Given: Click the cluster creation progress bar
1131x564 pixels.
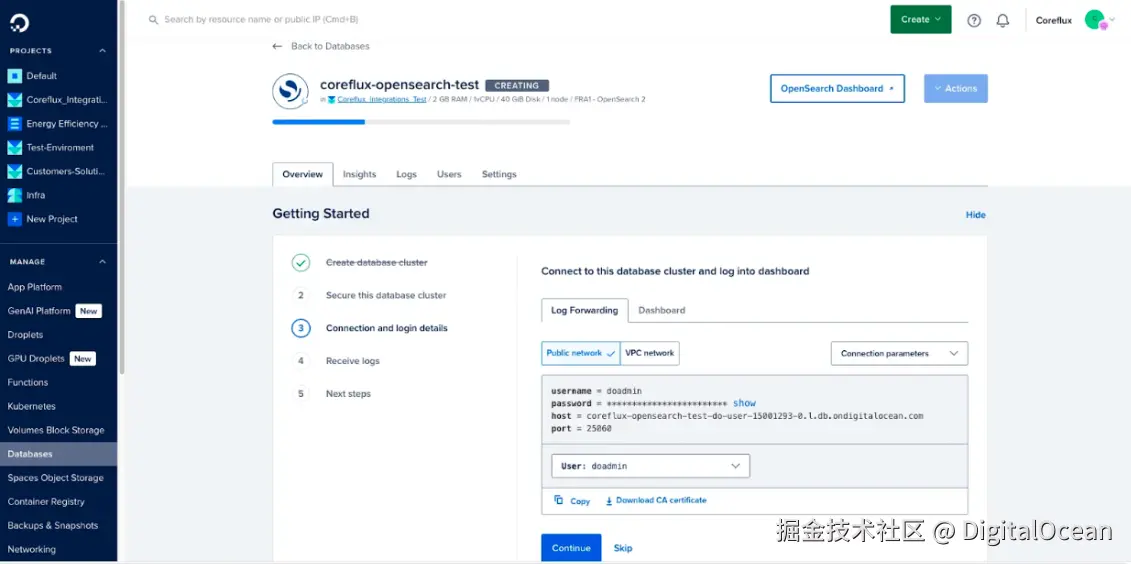Looking at the screenshot, I should point(421,122).
